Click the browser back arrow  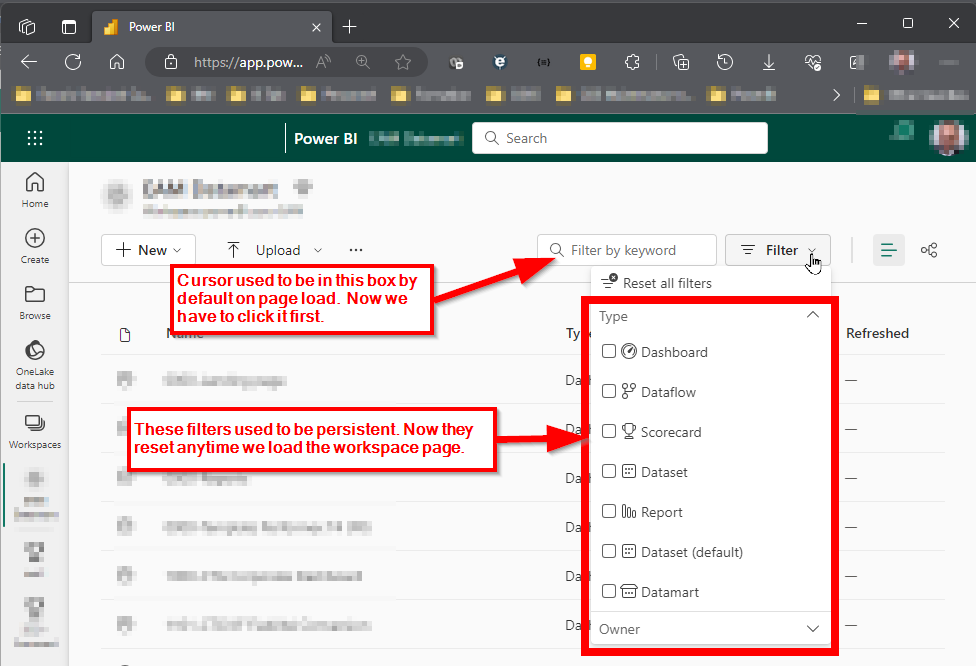point(29,62)
